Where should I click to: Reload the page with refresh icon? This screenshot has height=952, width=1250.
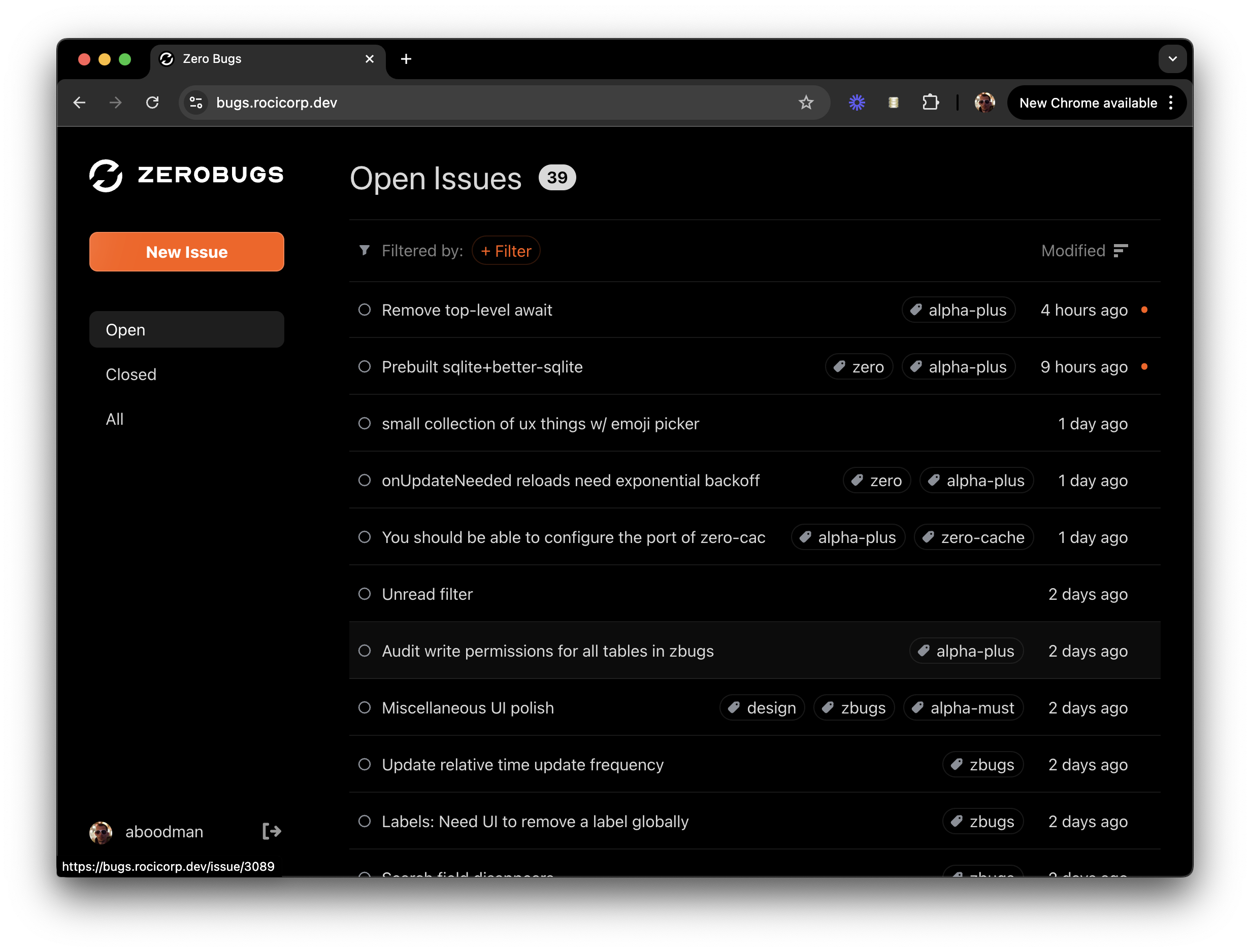click(152, 103)
